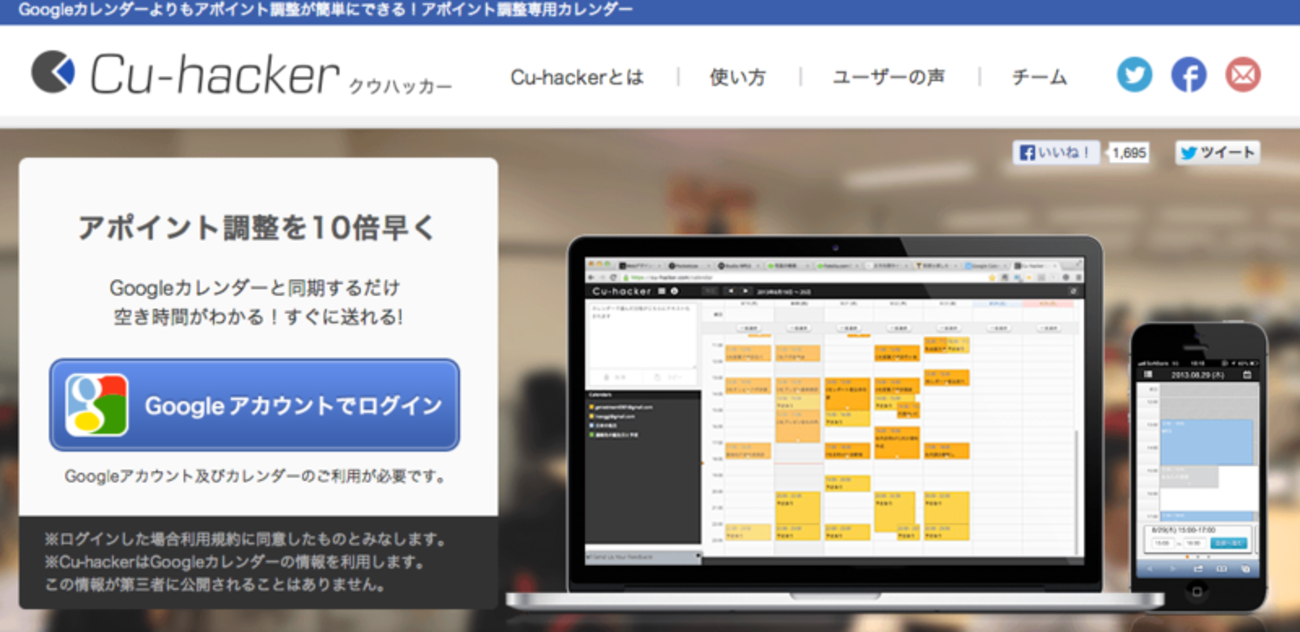Viewport: 1300px width, 632px height.
Task: Go to ユーザーの声 page
Action: pyautogui.click(x=888, y=77)
